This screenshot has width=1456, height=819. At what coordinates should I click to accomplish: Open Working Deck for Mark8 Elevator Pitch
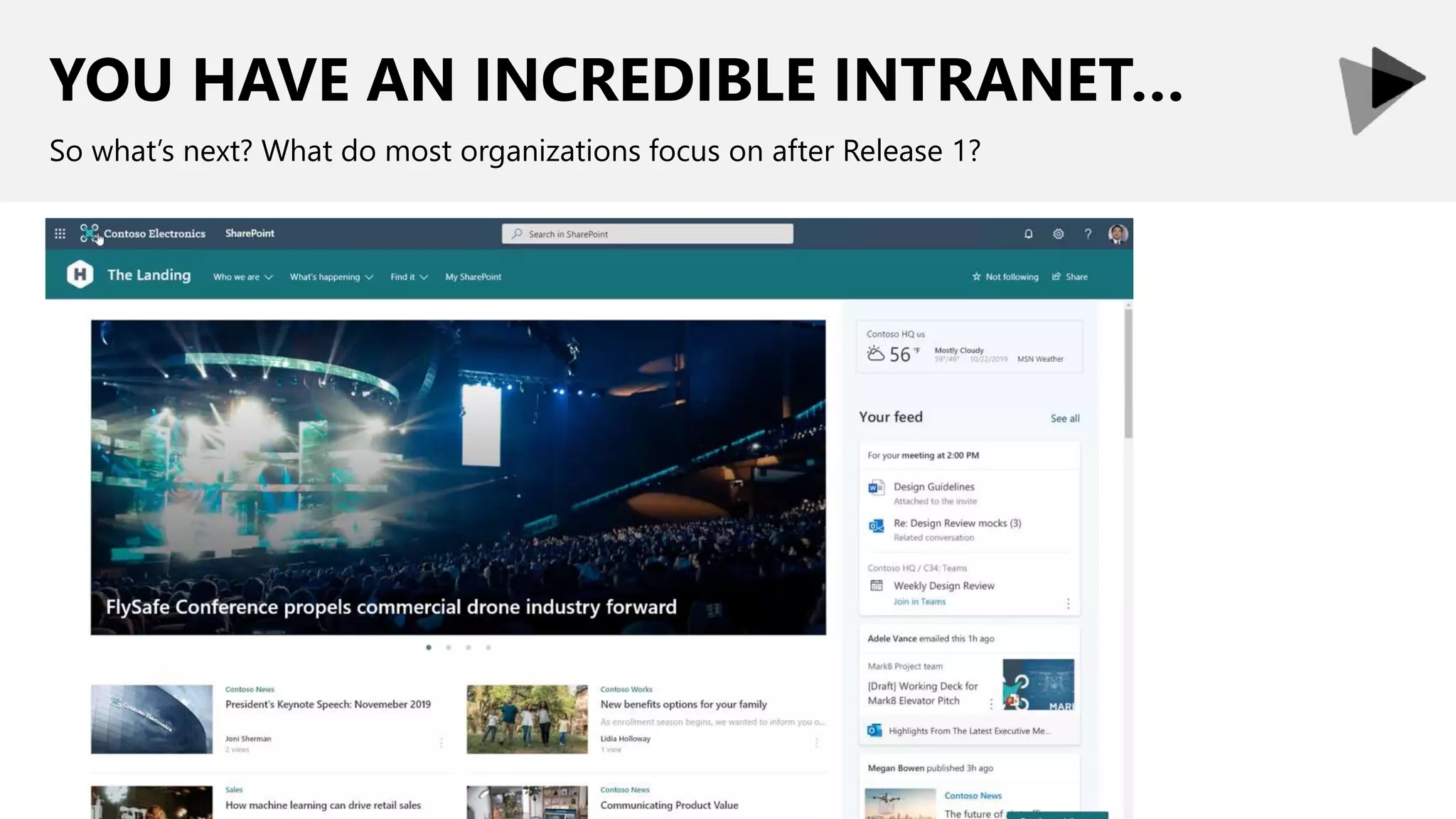click(923, 693)
